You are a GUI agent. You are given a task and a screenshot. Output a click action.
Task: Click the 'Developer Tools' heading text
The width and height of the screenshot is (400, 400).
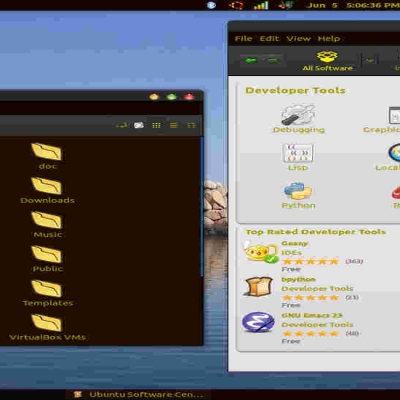pyautogui.click(x=295, y=90)
